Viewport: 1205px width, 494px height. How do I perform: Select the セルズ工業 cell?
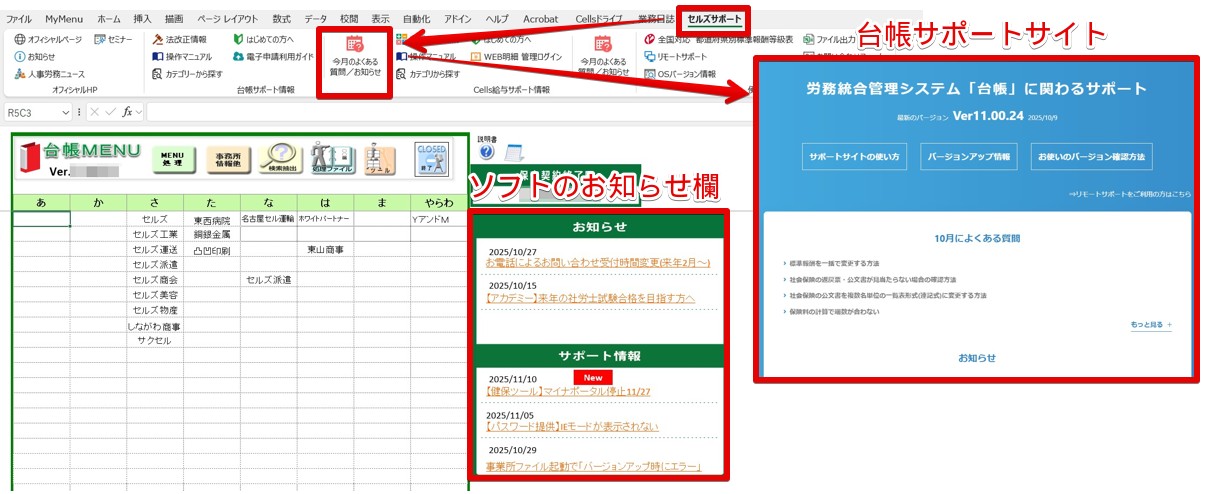tap(155, 234)
